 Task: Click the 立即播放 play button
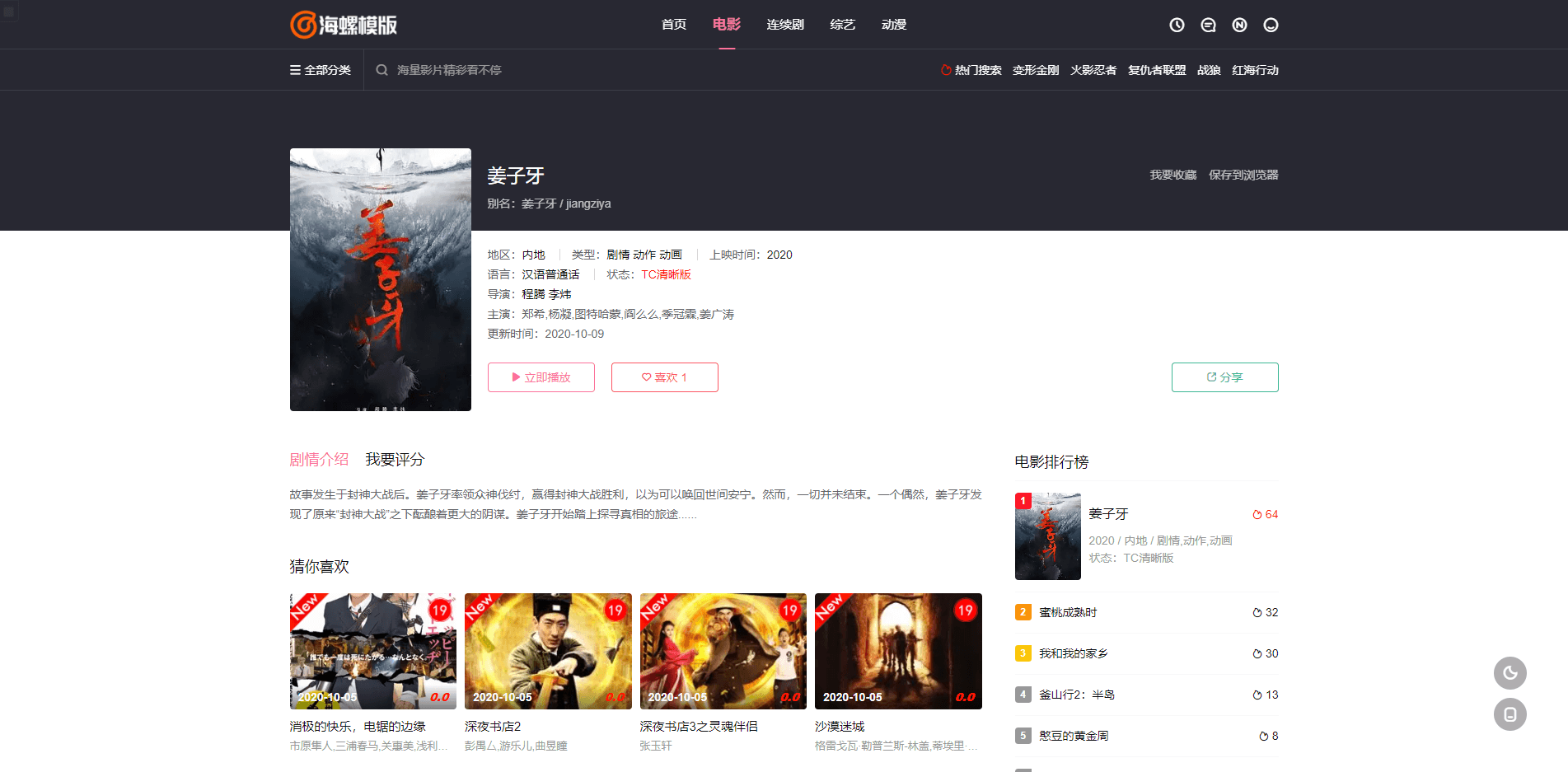pos(541,377)
